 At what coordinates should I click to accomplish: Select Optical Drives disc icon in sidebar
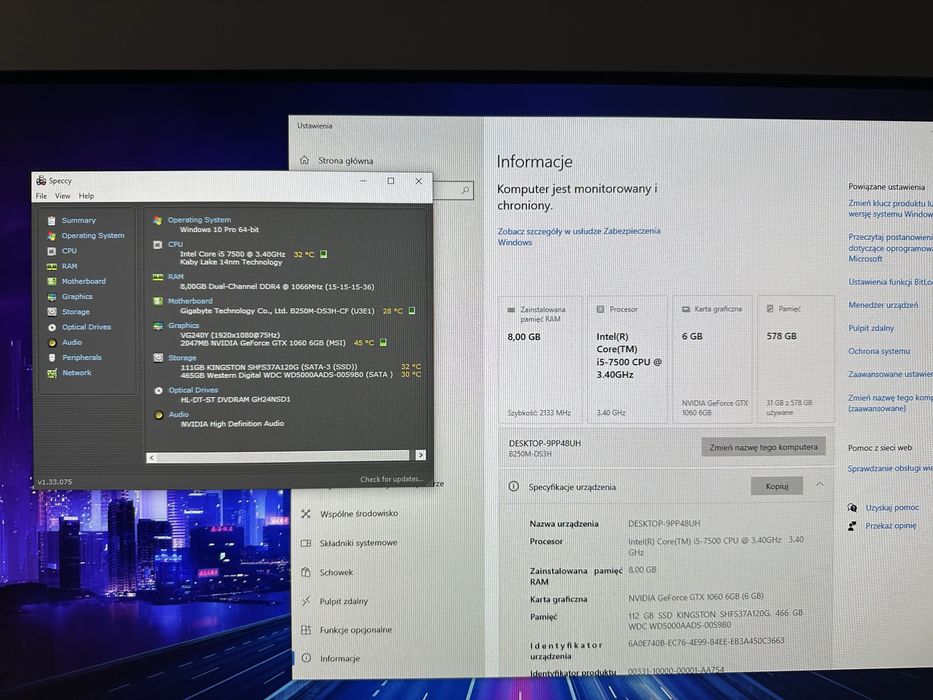[x=52, y=327]
